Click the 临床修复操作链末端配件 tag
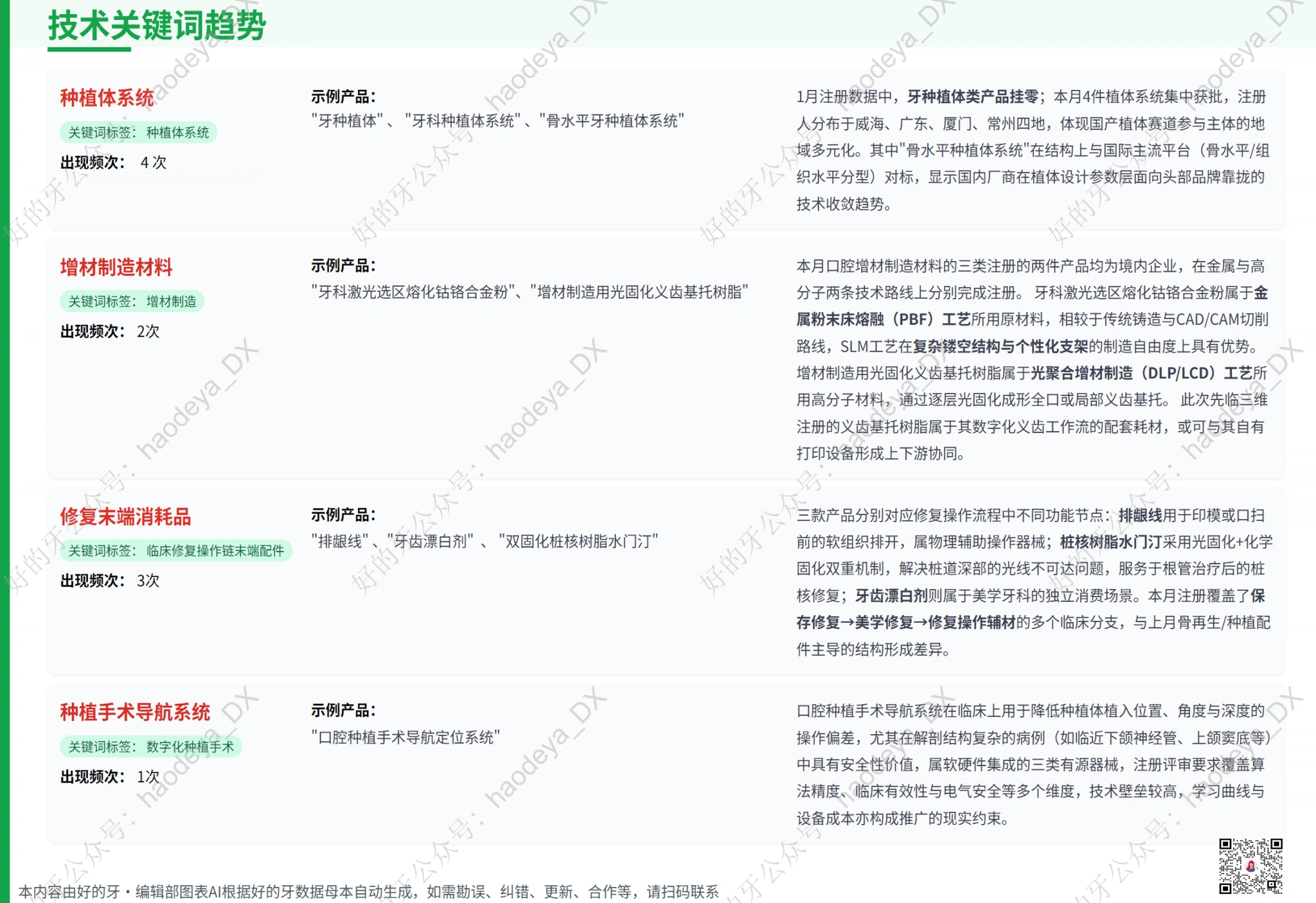Viewport: 1316px width, 903px height. click(x=175, y=550)
